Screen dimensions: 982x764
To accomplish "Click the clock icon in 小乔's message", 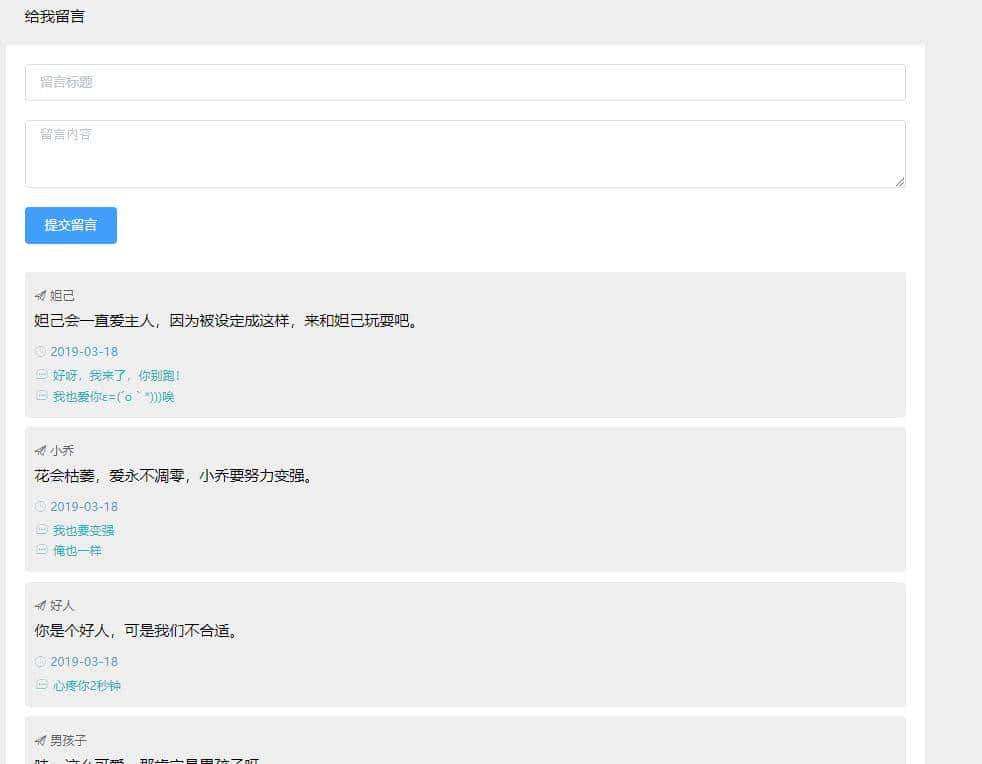I will 41,507.
